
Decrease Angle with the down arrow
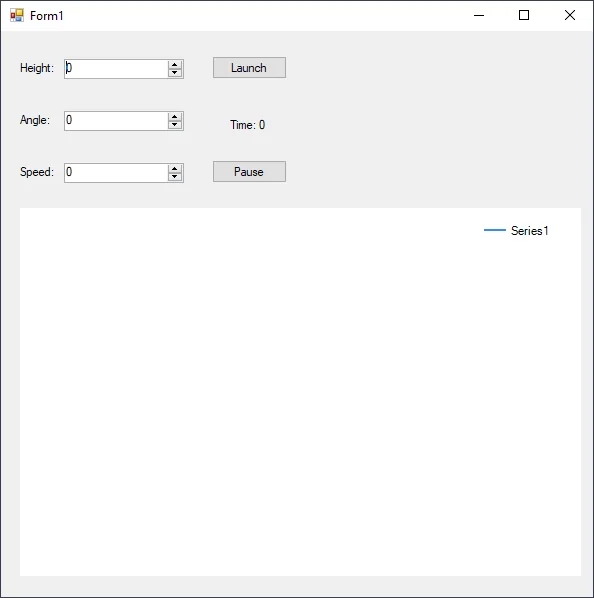click(175, 125)
